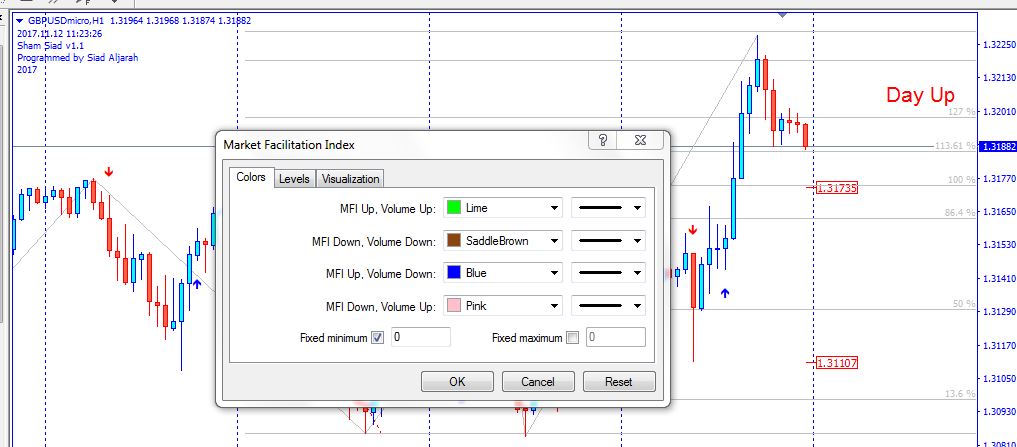Viewport: 1017px width, 447px height.
Task: Close the Market Facilitation Index dialog
Action: [x=645, y=141]
